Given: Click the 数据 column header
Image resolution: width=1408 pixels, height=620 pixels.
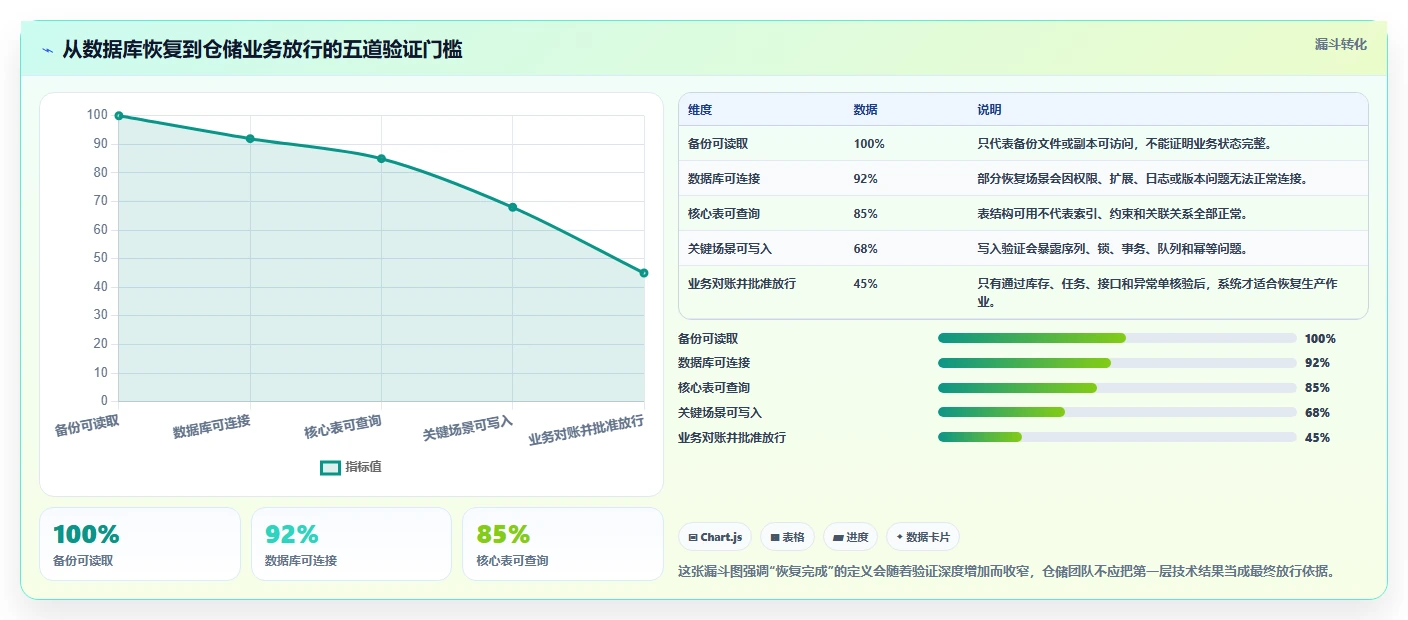Looking at the screenshot, I should coord(865,110).
